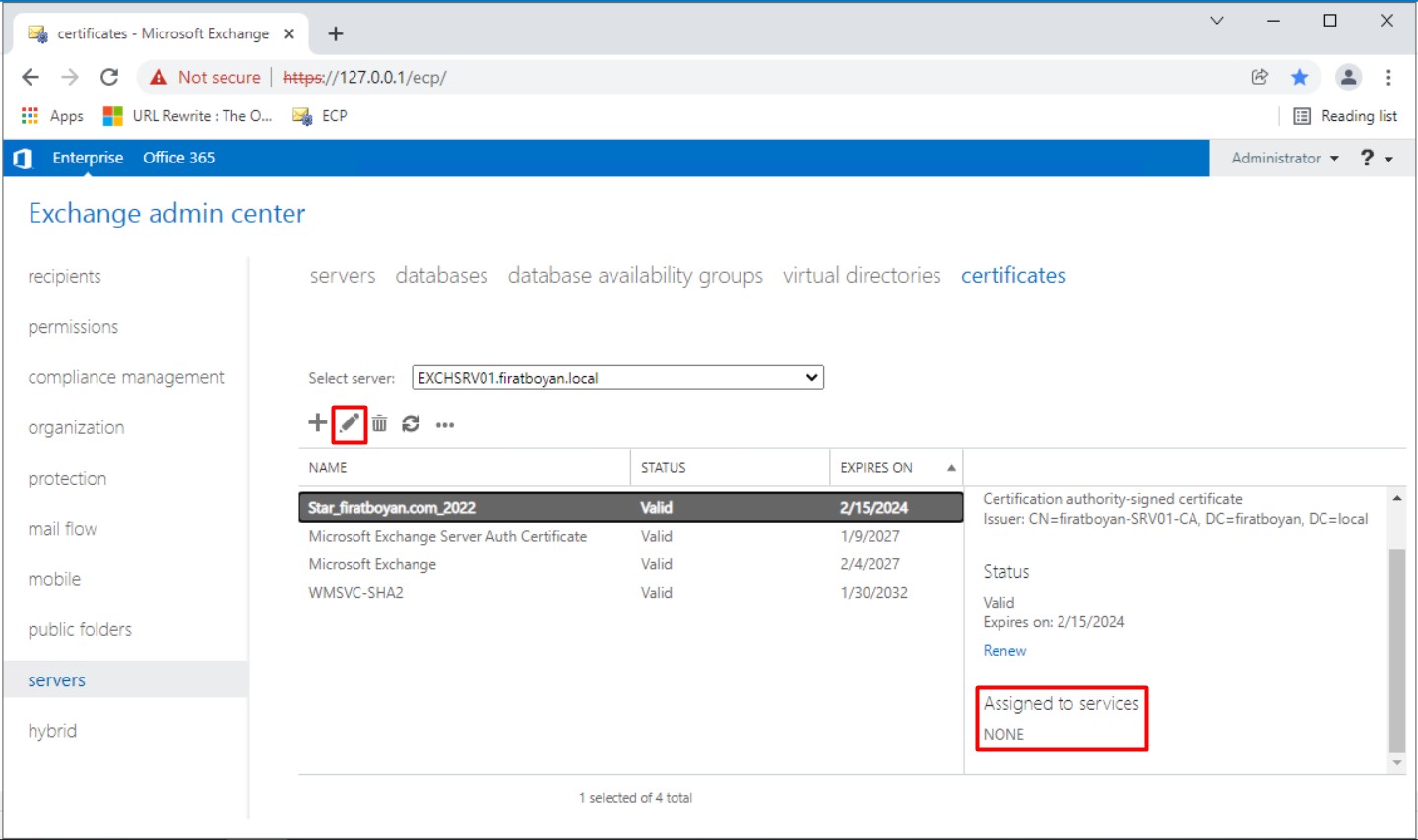1418x840 pixels.
Task: Open the help question mark menu
Action: (x=1377, y=158)
